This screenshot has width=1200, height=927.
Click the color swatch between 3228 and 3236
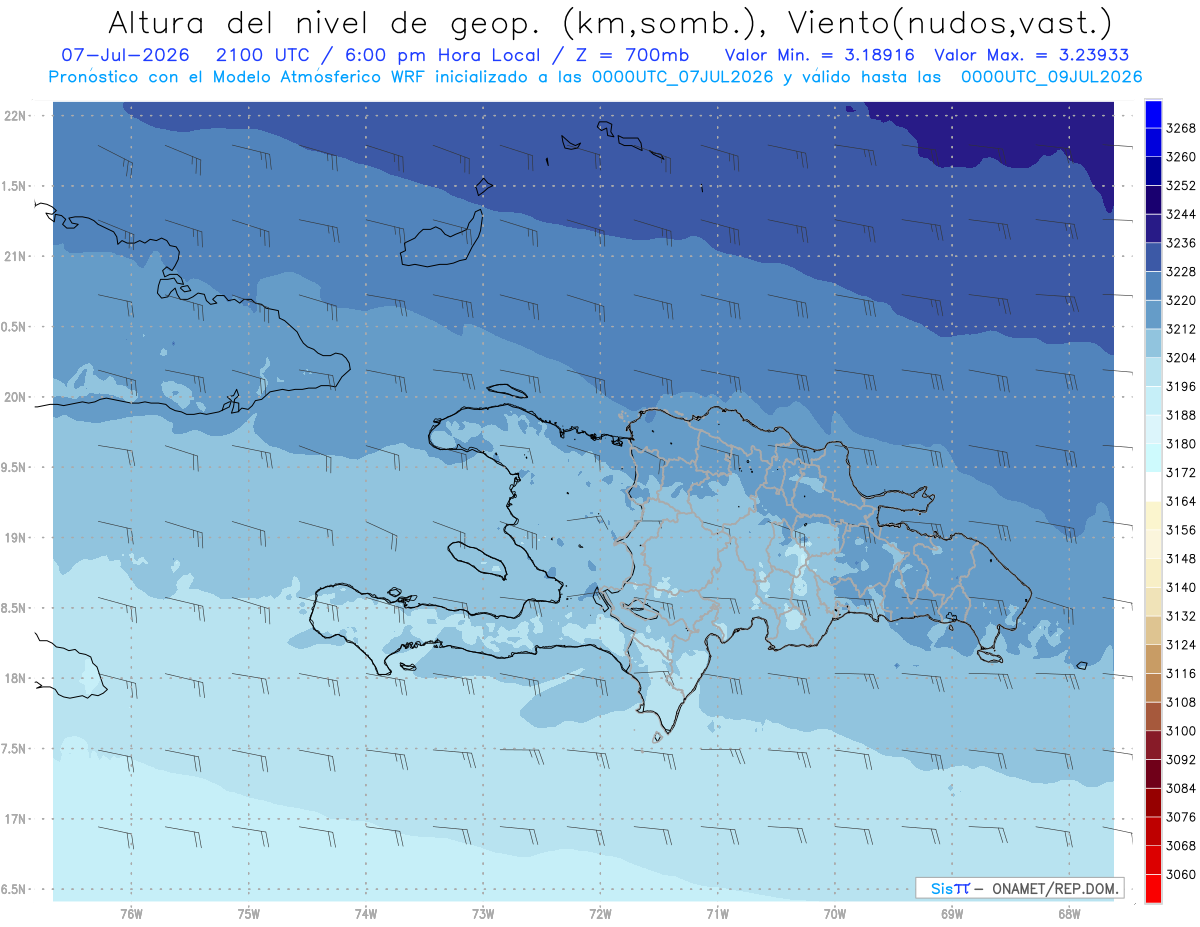click(1153, 258)
